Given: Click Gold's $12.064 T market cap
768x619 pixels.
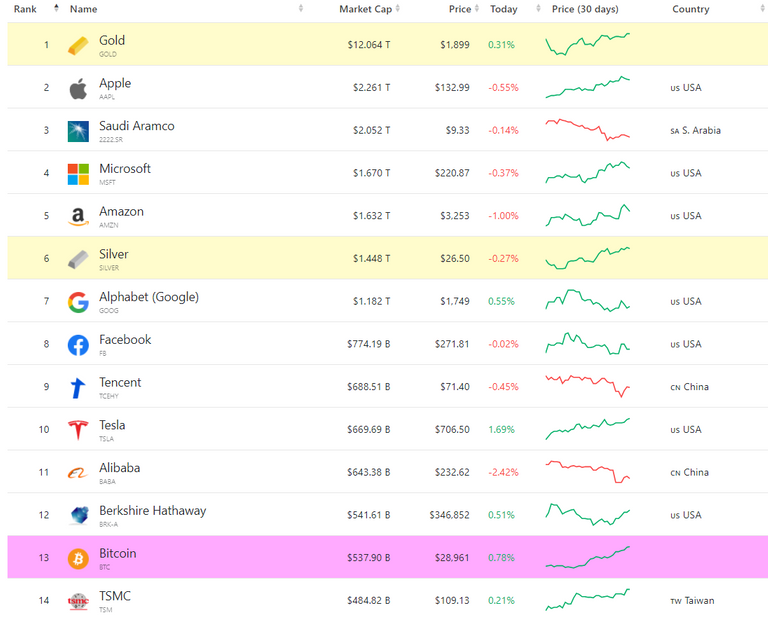Looking at the screenshot, I should point(369,45).
